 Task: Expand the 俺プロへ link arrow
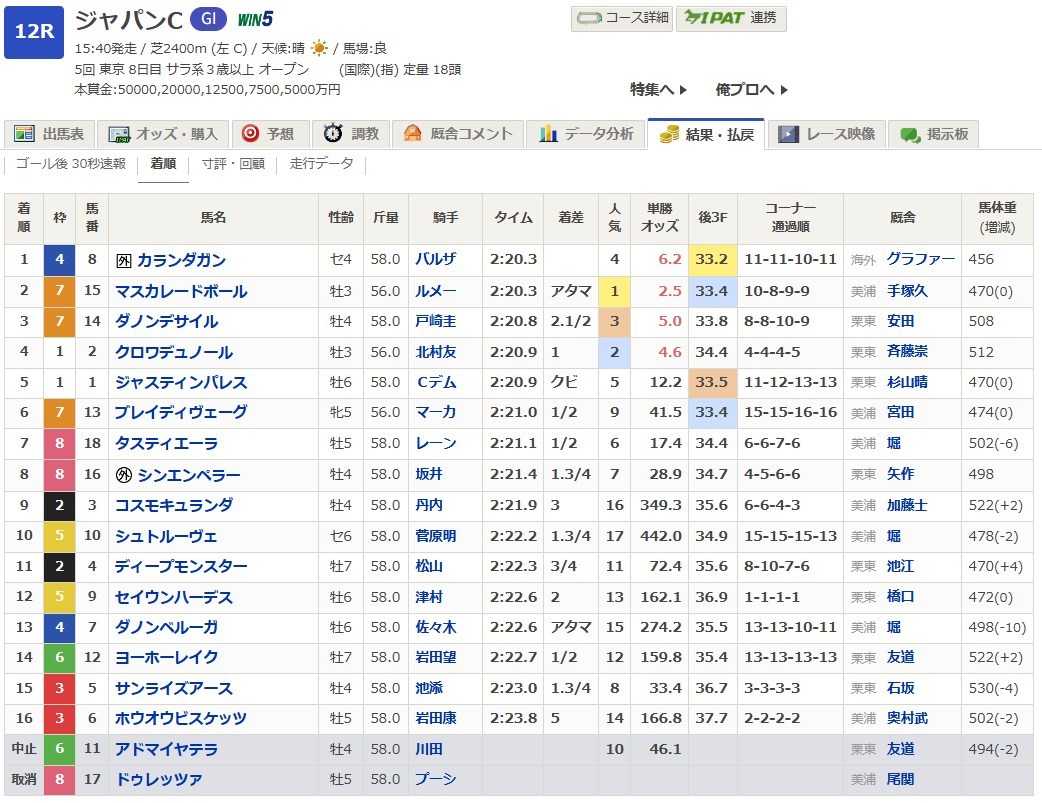783,90
